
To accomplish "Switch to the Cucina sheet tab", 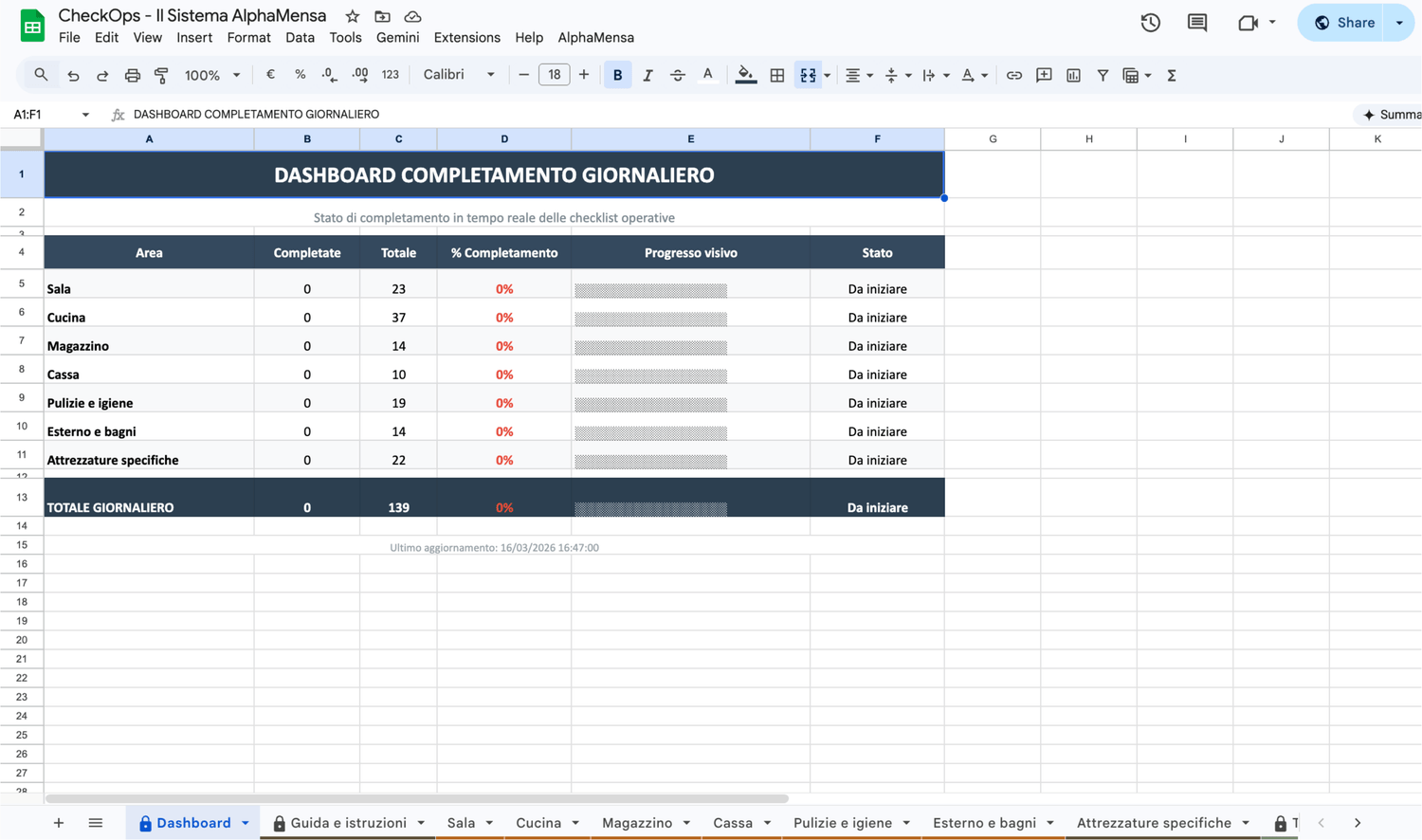I will tap(538, 823).
